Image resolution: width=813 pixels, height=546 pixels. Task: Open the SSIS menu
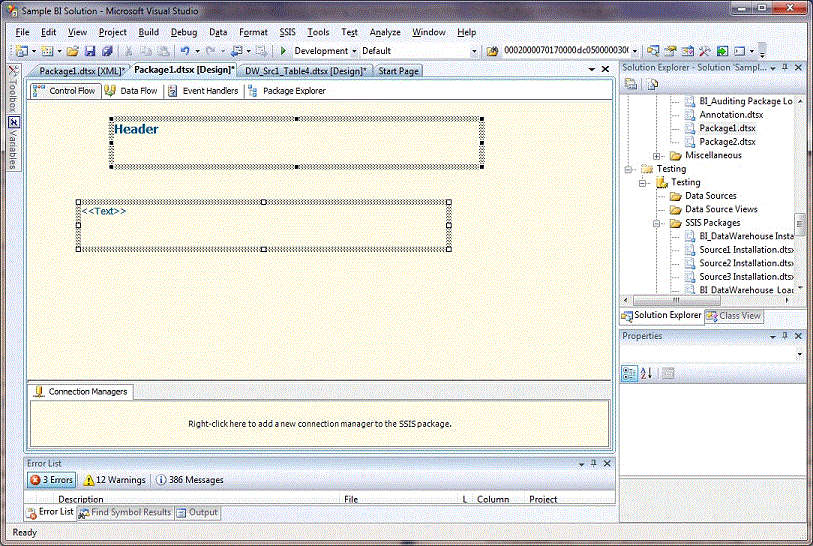[x=287, y=32]
